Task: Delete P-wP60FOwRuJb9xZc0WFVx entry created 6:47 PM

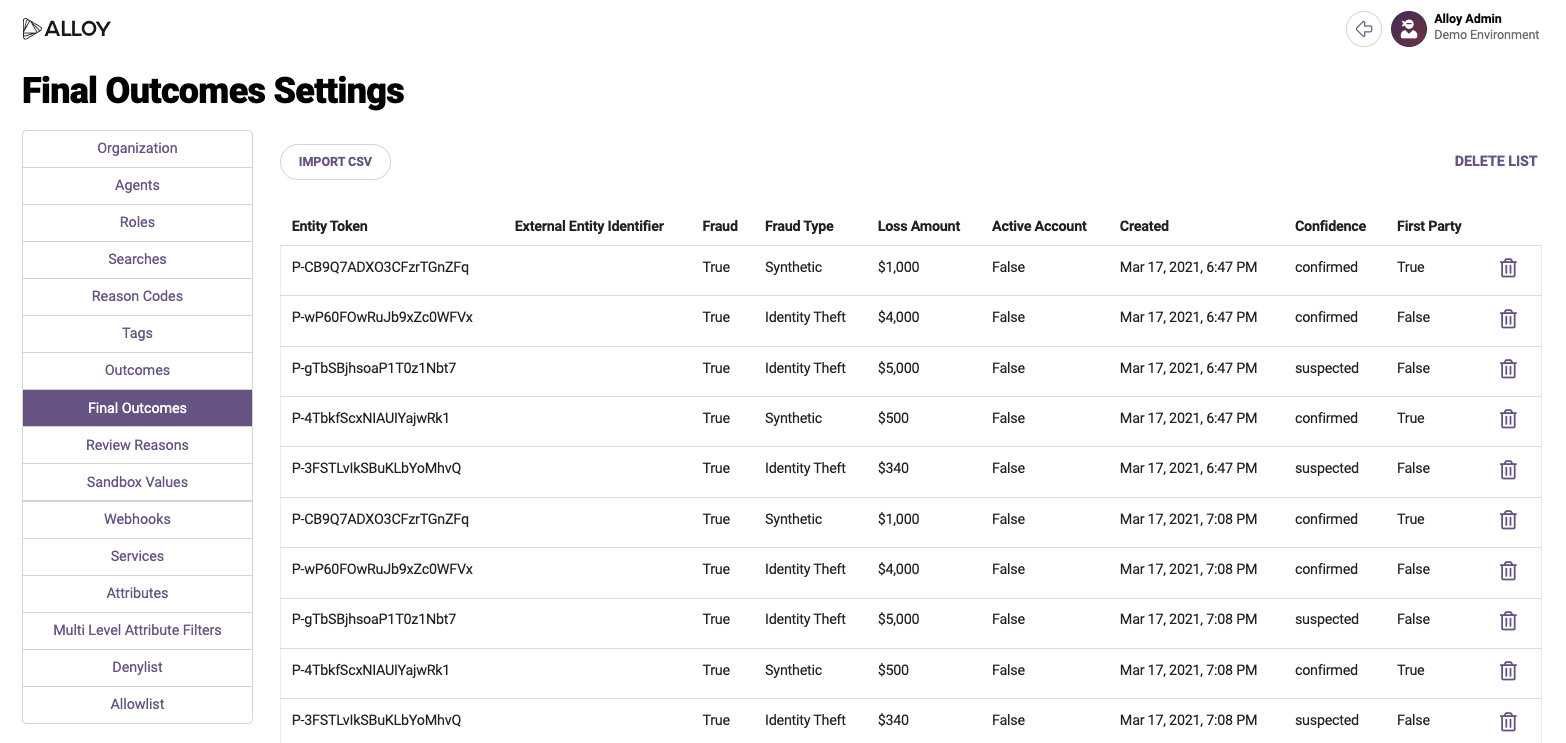Action: click(x=1508, y=318)
